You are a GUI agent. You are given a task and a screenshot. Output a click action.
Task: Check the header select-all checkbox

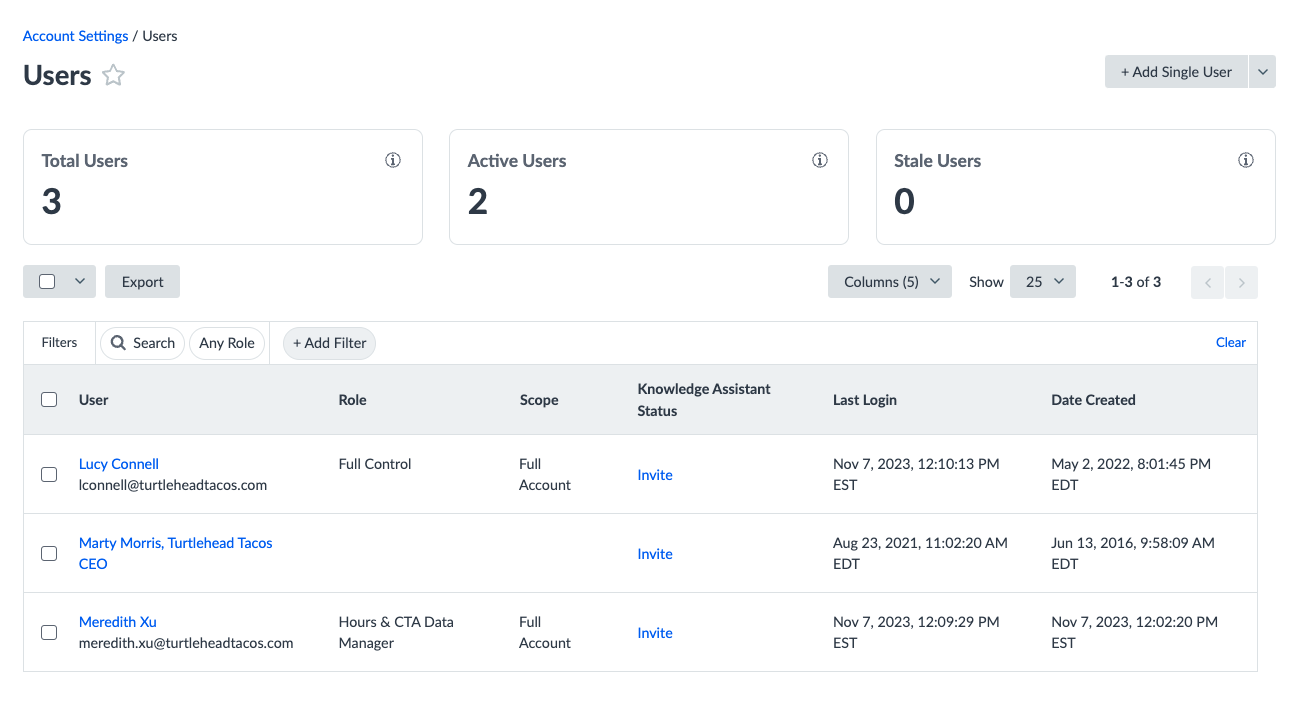tap(49, 400)
